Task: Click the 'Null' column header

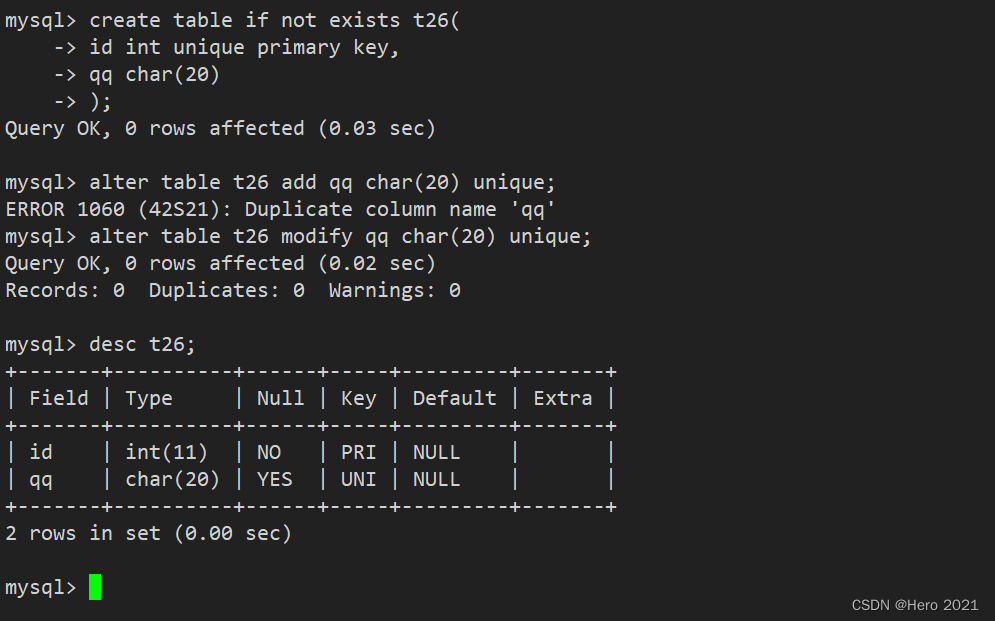Action: pos(280,398)
